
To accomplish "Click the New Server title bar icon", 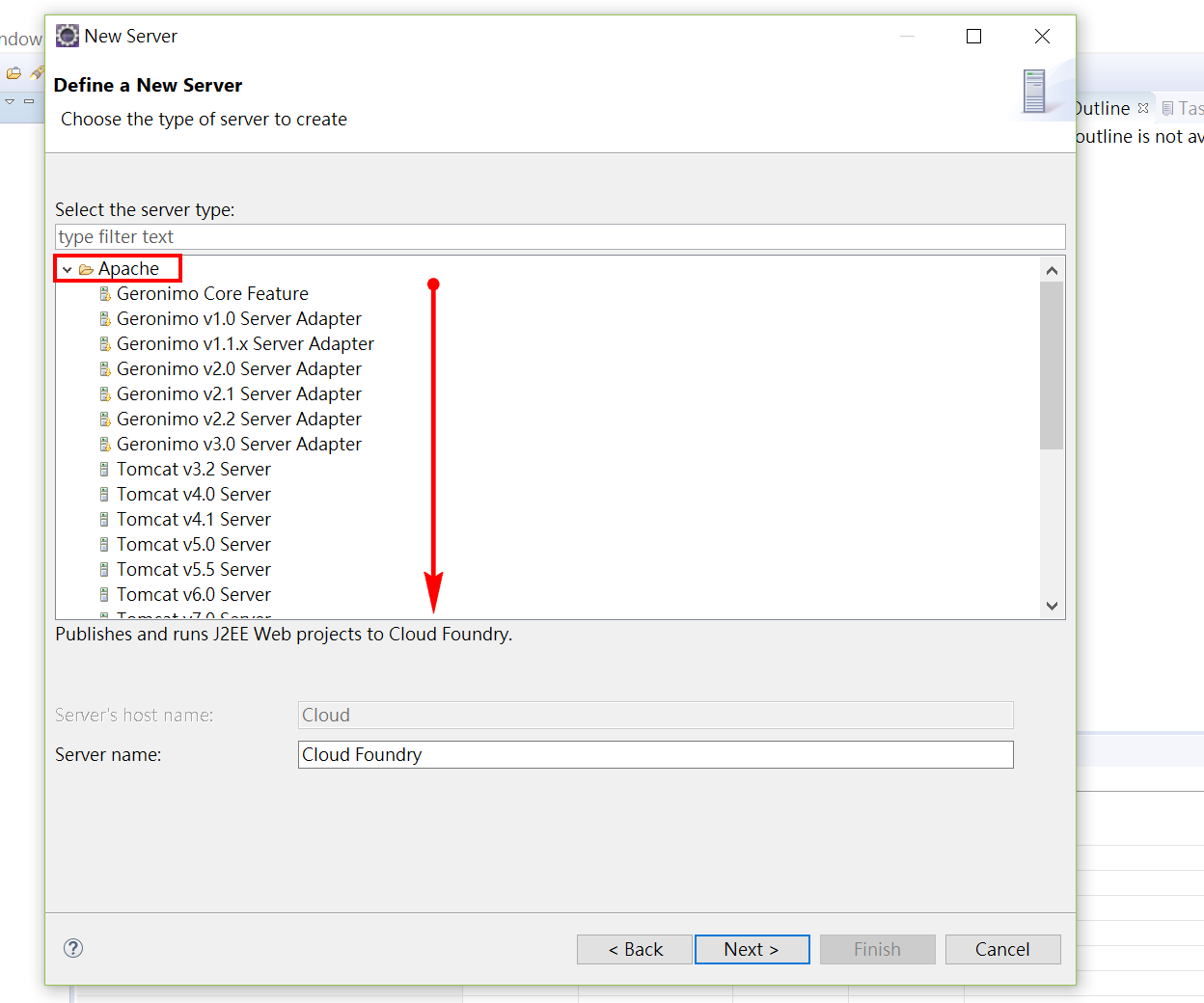I will click(x=66, y=36).
